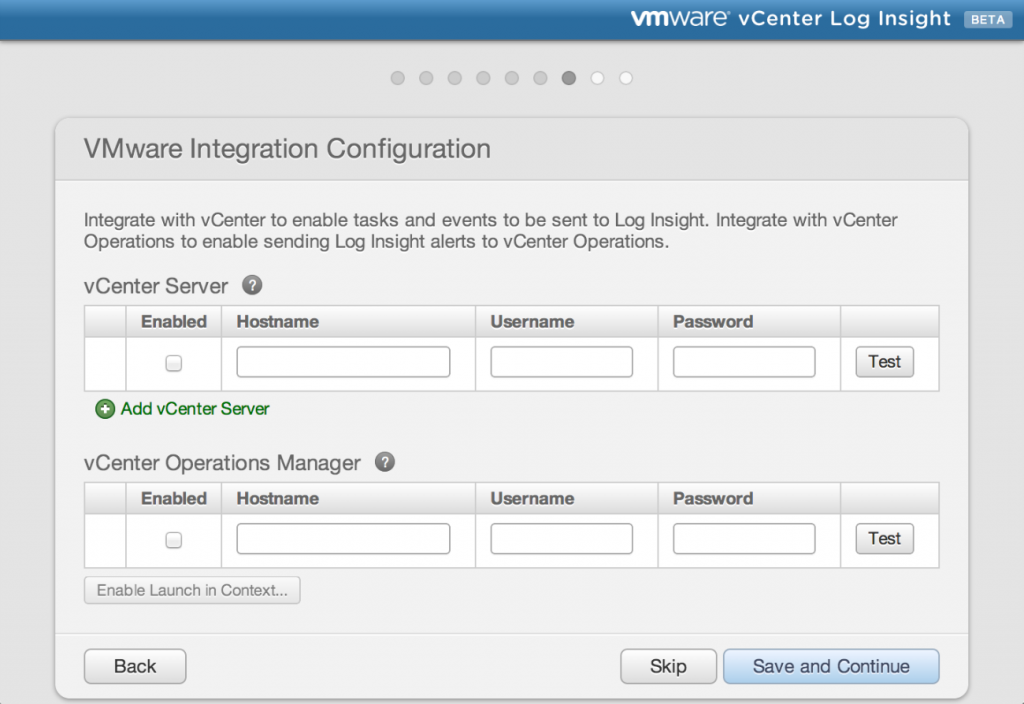Focus the vCenter Operations Manager Username field
The width and height of the screenshot is (1024, 704).
[562, 539]
